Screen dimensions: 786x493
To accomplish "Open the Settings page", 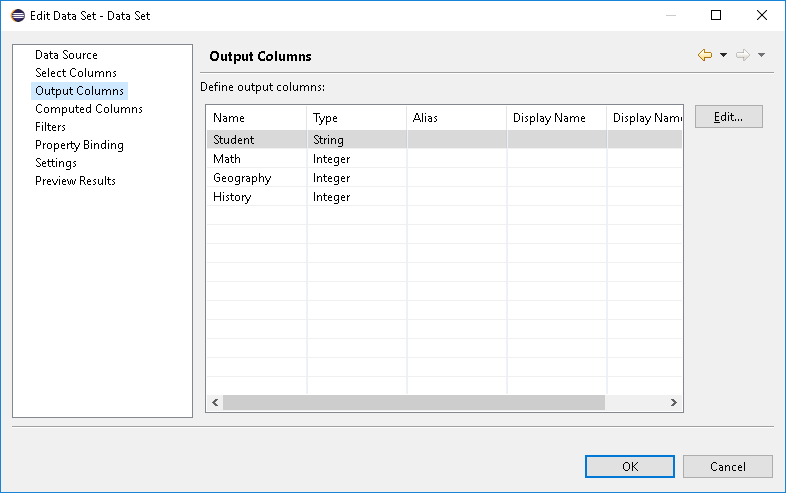I will click(56, 163).
